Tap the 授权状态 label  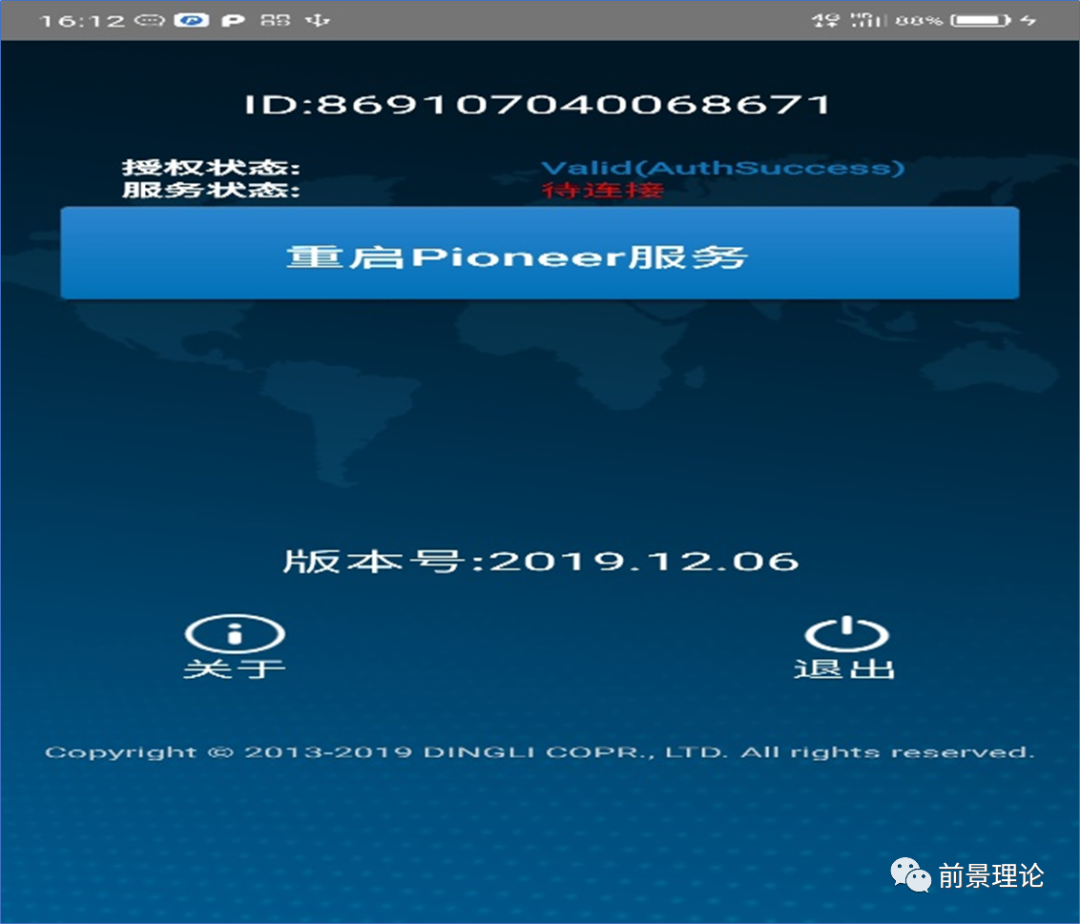211,167
